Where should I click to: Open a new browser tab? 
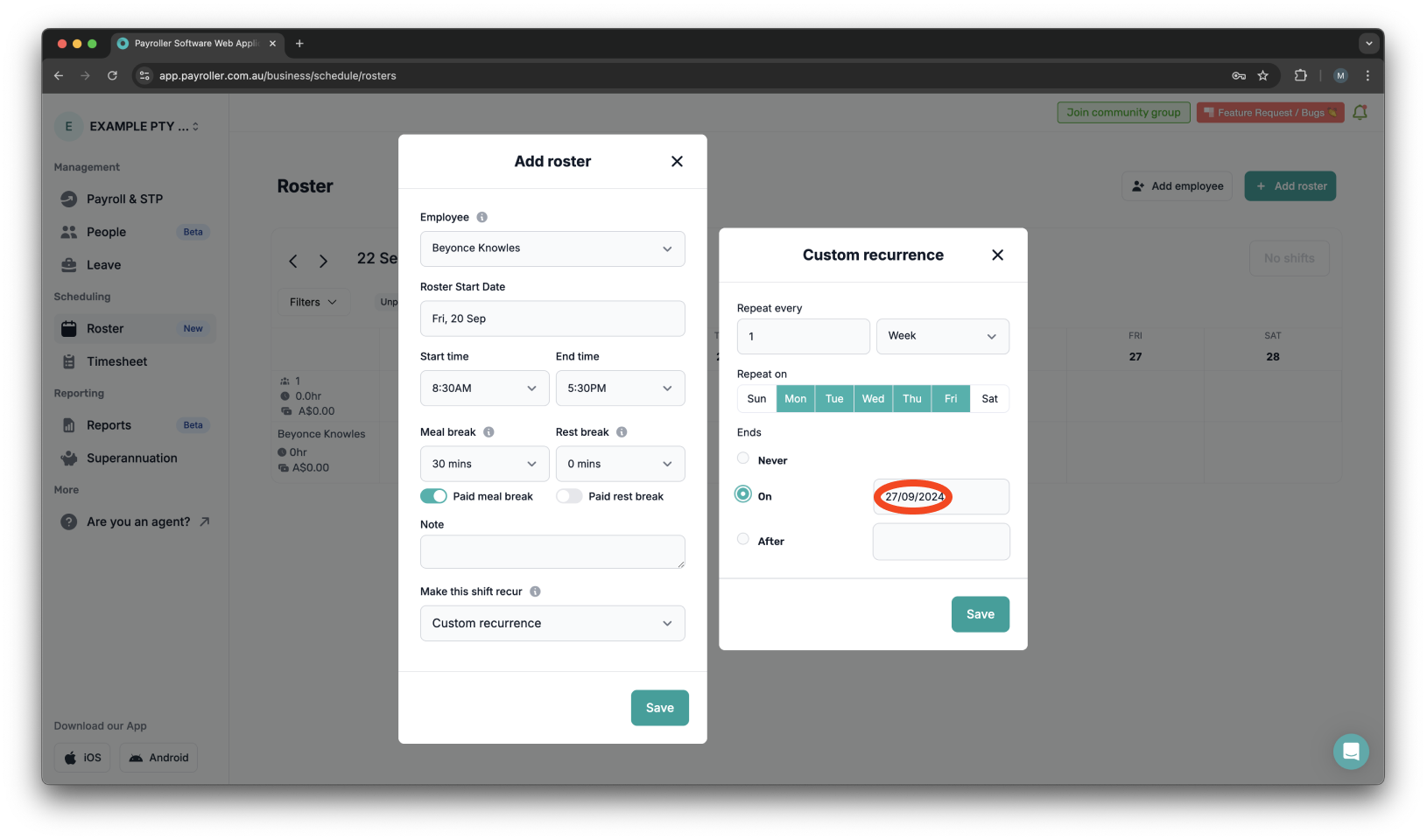pyautogui.click(x=299, y=43)
